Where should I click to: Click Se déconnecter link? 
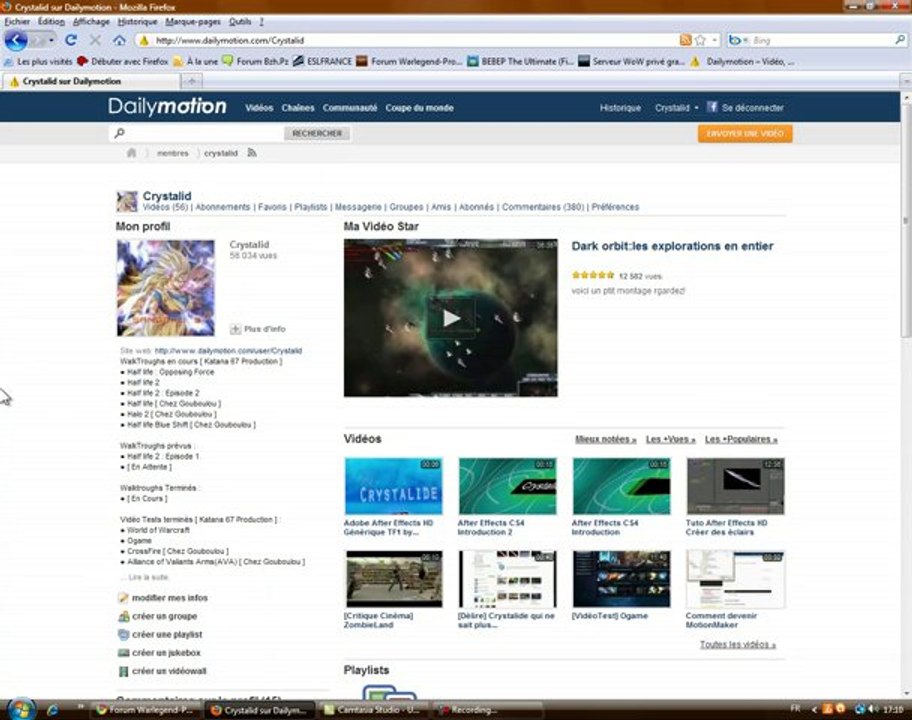tap(753, 108)
